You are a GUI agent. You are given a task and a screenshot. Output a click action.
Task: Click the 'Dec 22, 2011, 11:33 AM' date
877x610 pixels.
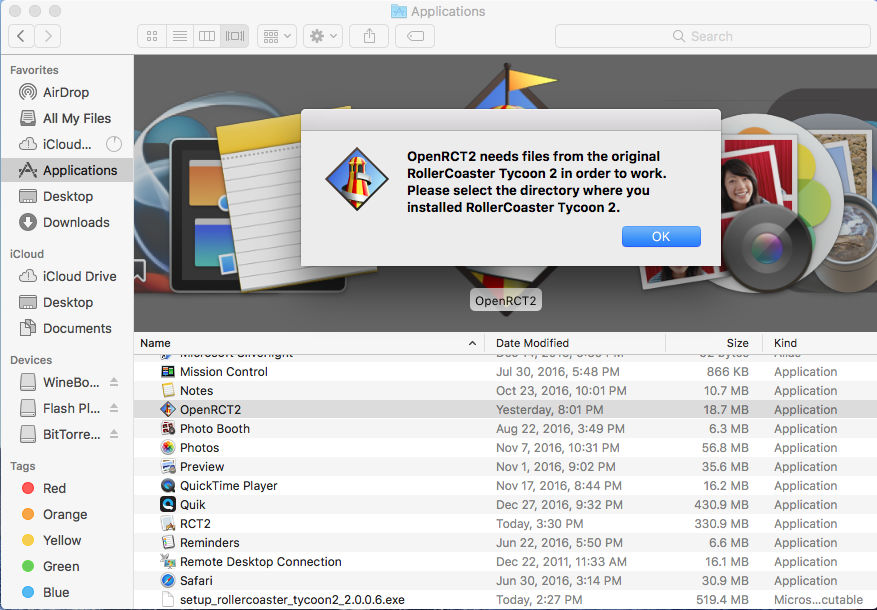pos(562,562)
